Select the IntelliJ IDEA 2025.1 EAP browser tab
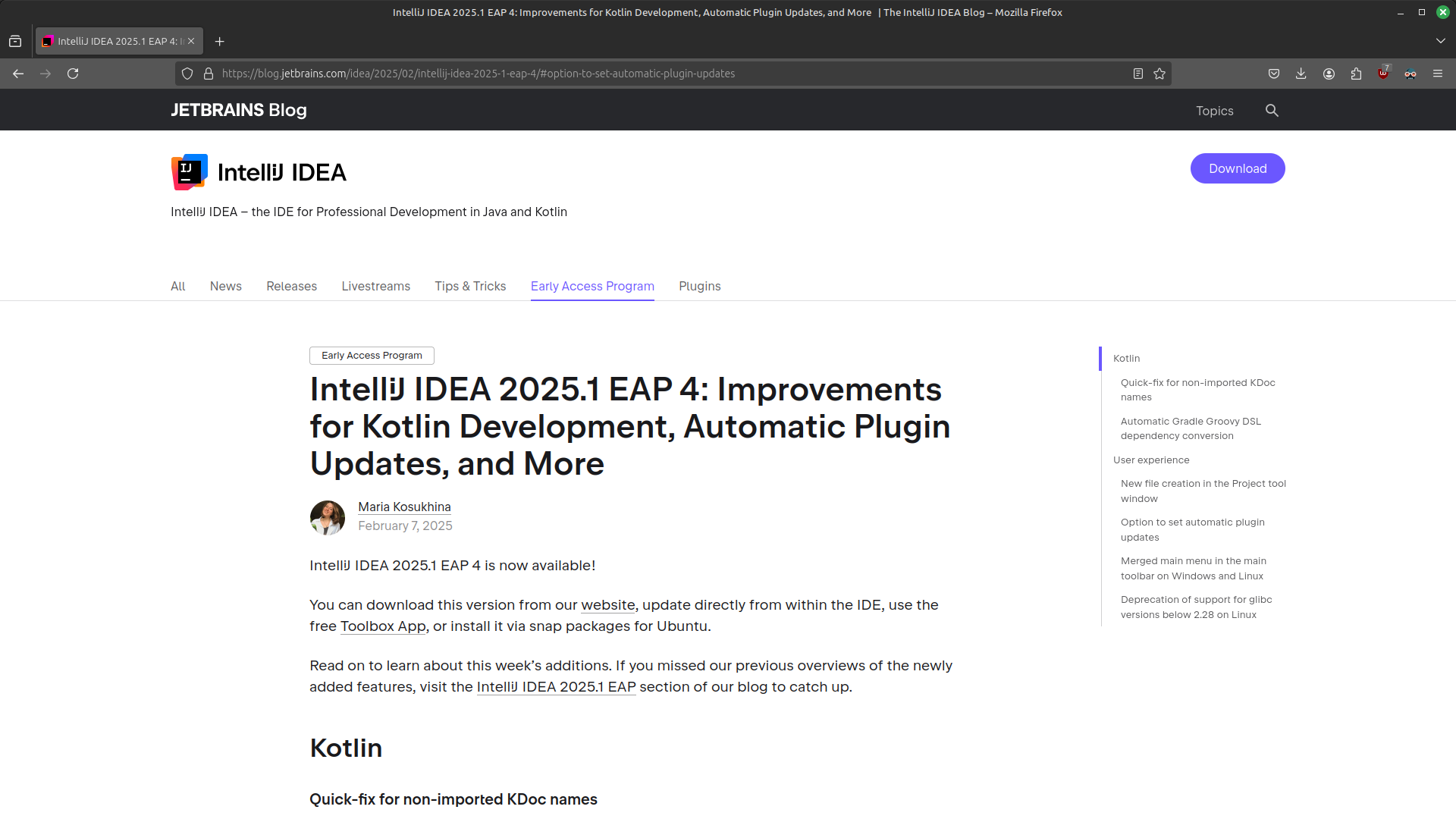1456x819 pixels. [x=119, y=41]
